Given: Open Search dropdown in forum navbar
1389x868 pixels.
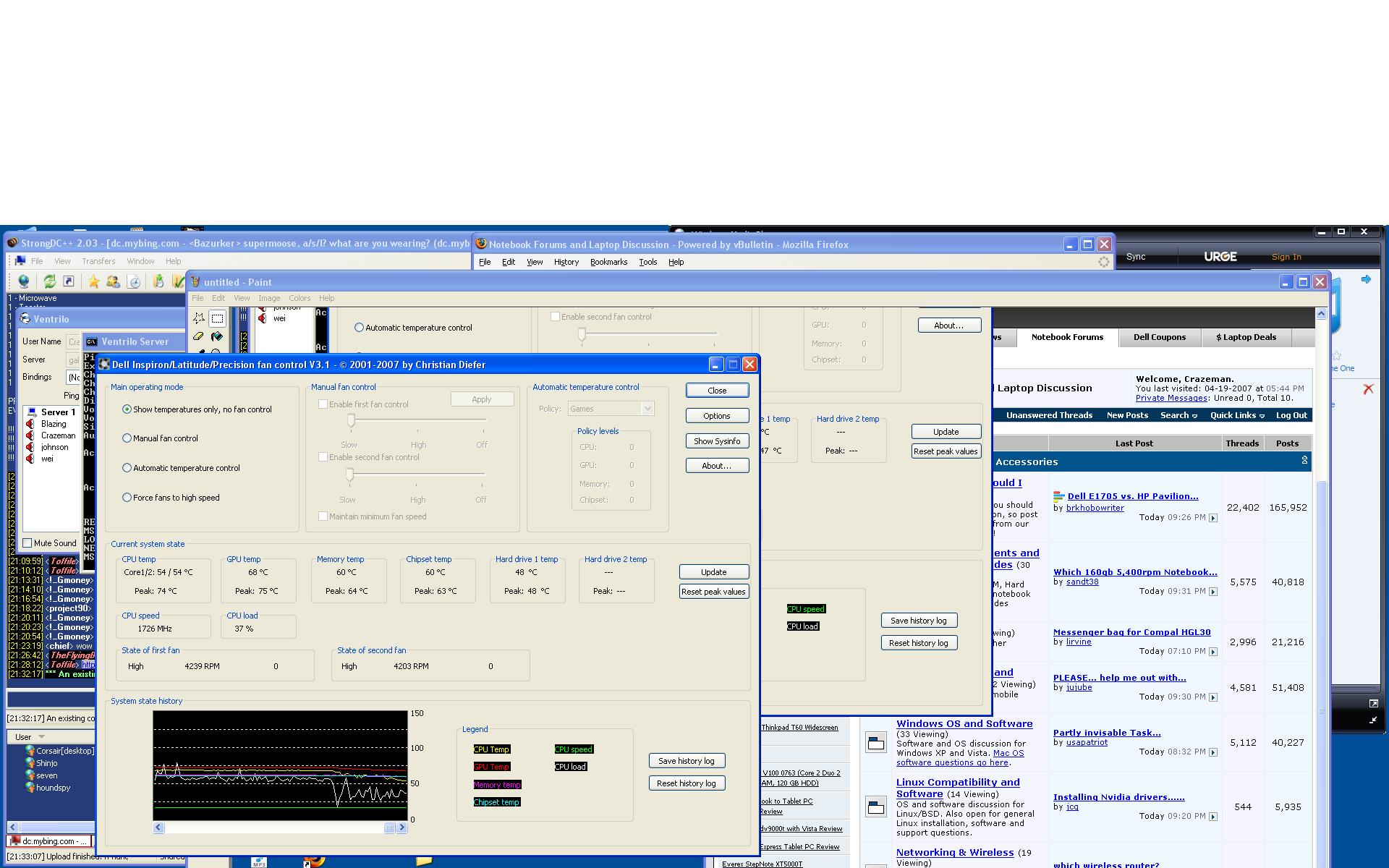Looking at the screenshot, I should [x=1178, y=415].
